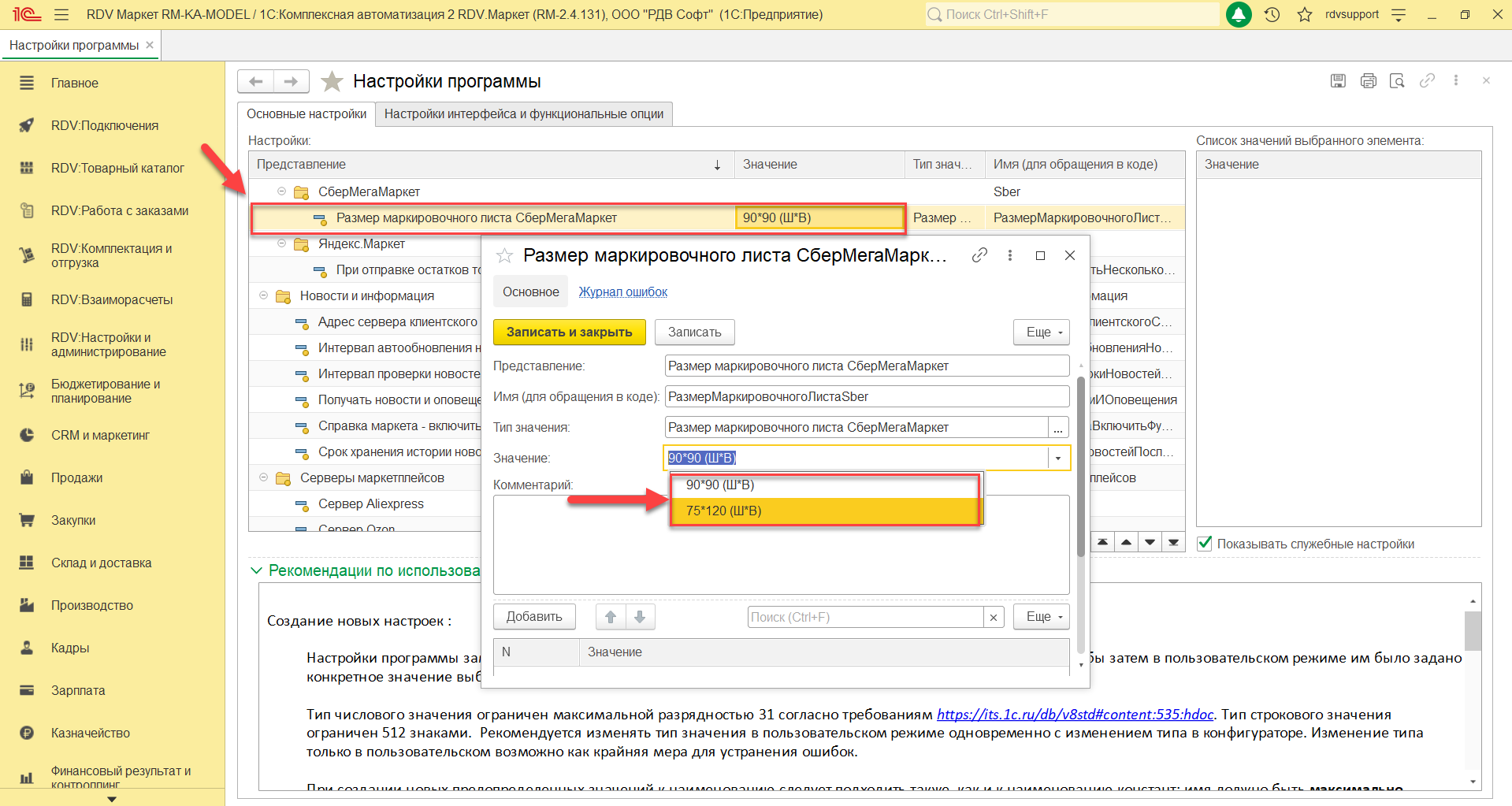Open the history clock icon
1512x806 pixels.
point(1272,14)
